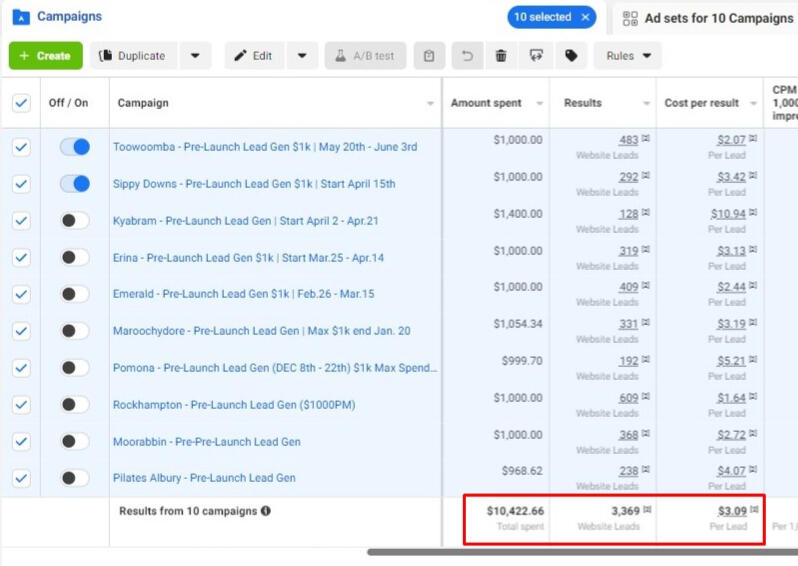798x566 pixels.
Task: Click the undo arrow icon
Action: [467, 55]
